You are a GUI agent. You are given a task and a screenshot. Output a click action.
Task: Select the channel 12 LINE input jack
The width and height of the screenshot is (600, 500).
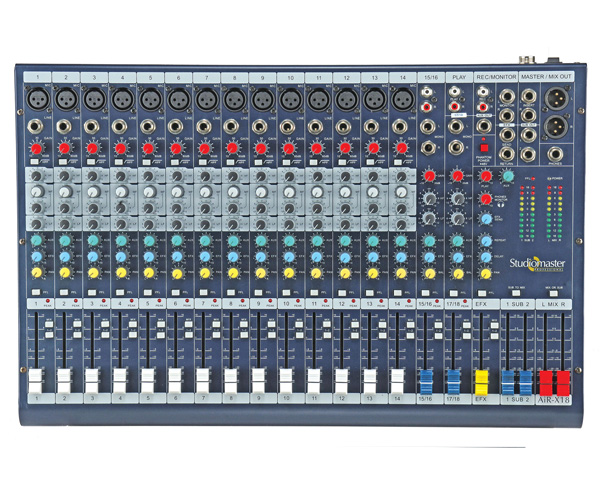pos(344,127)
